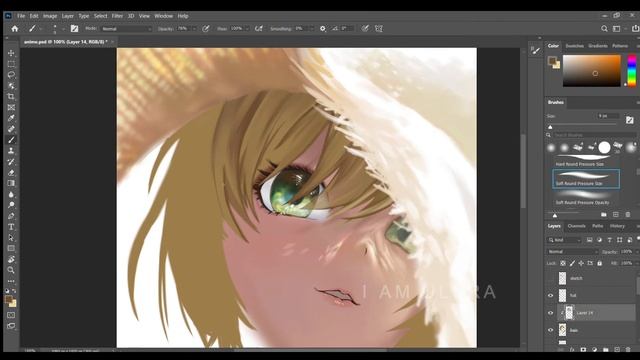Screen dimensions: 640x360
Task: Click the foreground color swatch in toolbar
Action: click(x=9, y=300)
